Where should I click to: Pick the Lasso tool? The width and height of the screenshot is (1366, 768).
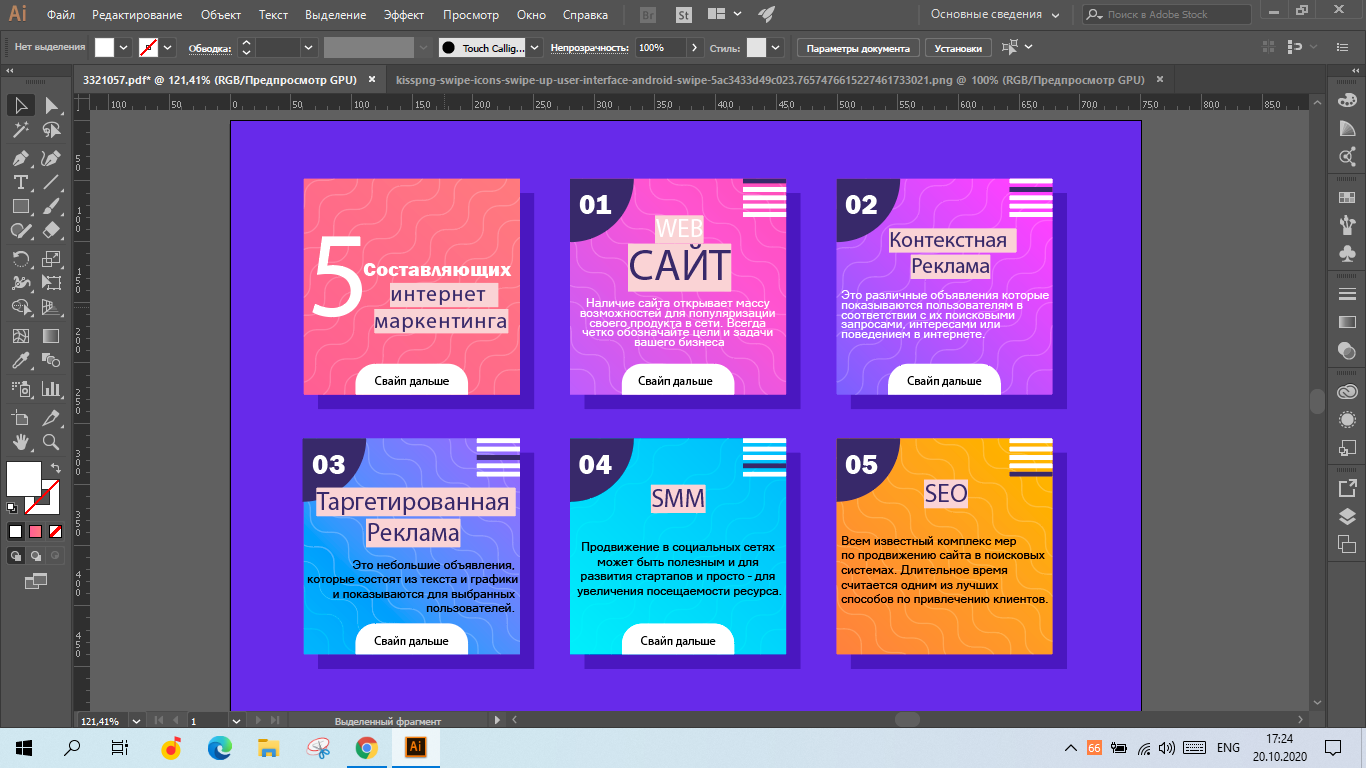[x=51, y=130]
